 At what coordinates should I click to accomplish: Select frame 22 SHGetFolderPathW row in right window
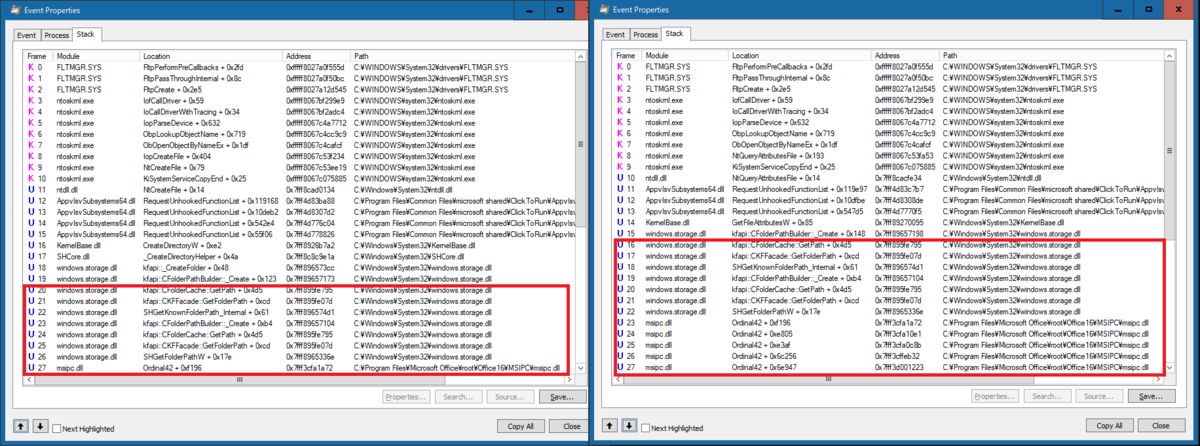click(x=890, y=310)
